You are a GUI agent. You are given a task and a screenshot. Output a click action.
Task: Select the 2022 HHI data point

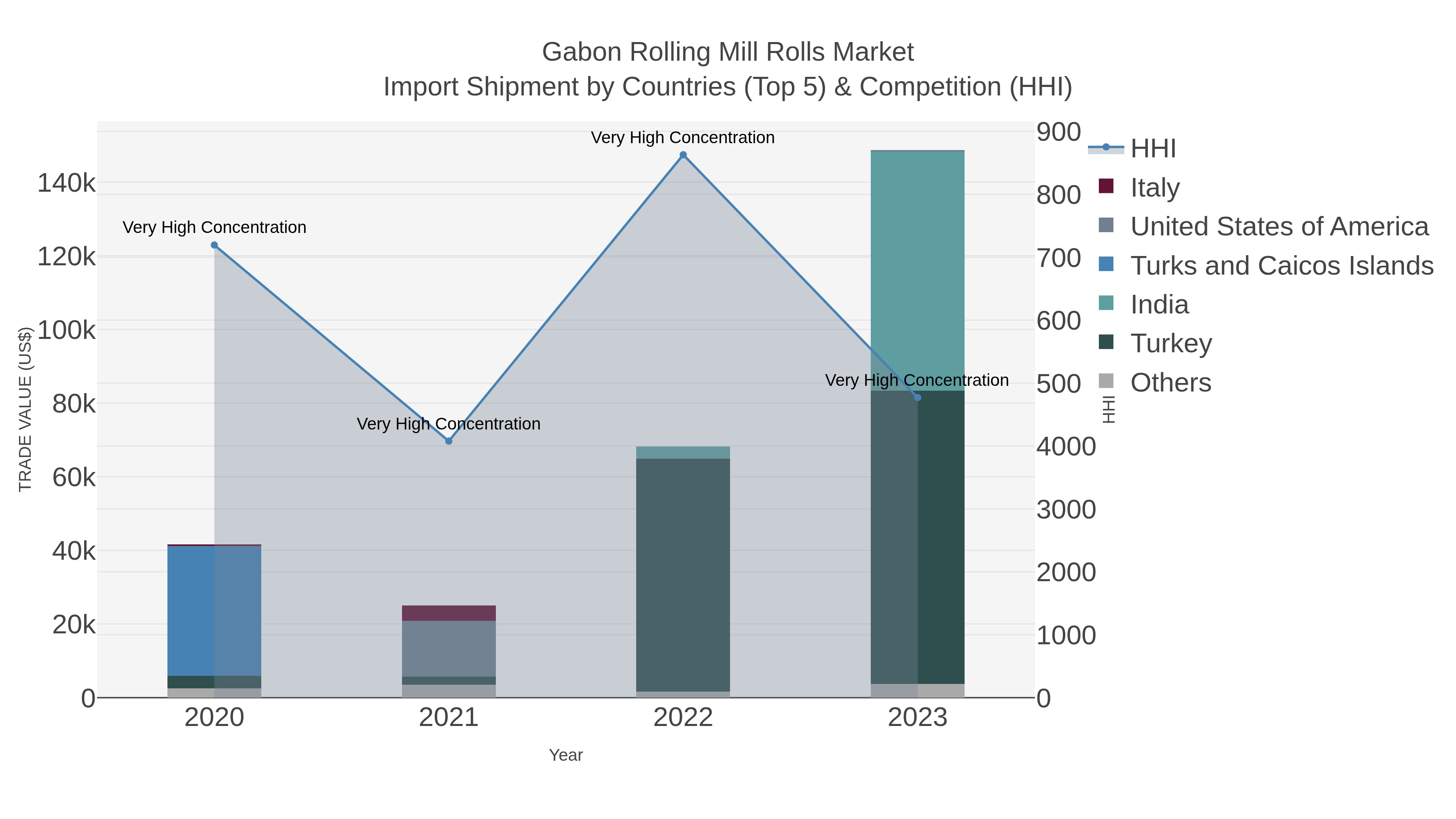683,155
